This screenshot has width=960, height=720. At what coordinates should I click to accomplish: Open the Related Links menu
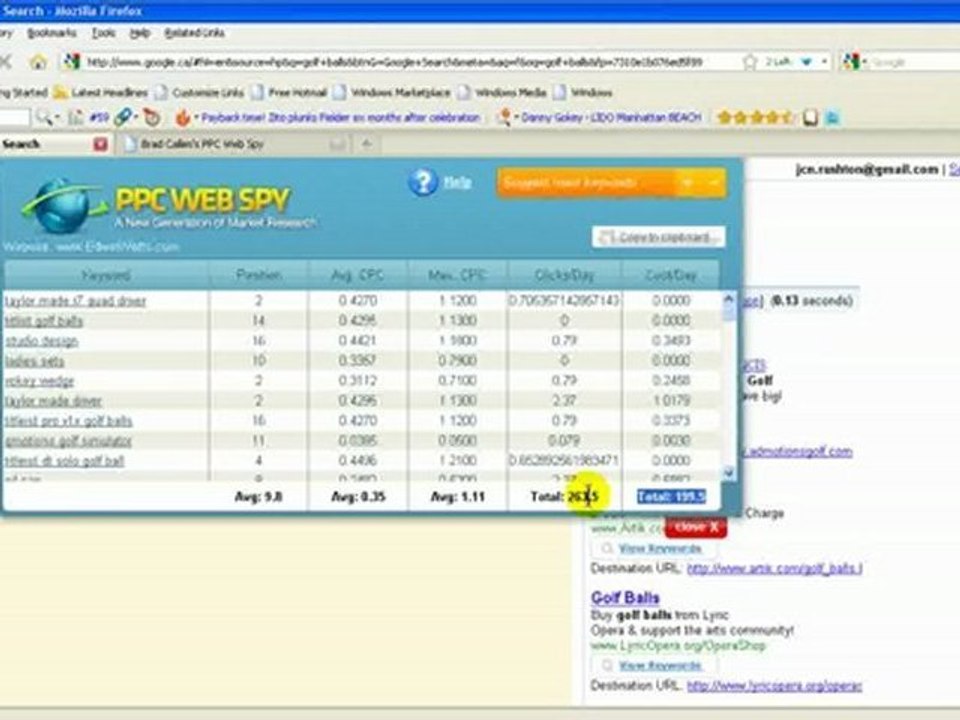(194, 32)
